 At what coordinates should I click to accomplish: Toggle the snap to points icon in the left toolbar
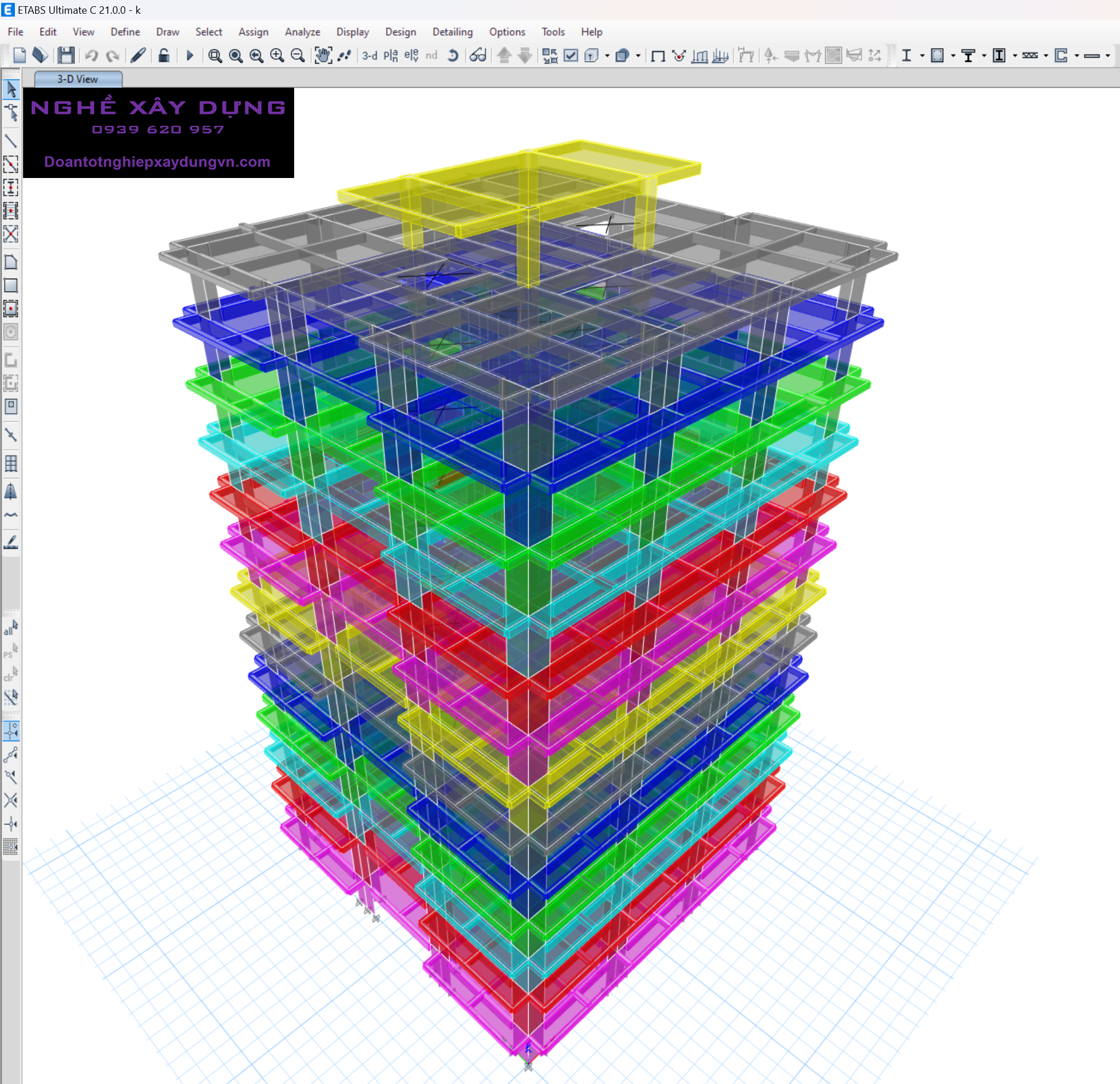[x=11, y=731]
